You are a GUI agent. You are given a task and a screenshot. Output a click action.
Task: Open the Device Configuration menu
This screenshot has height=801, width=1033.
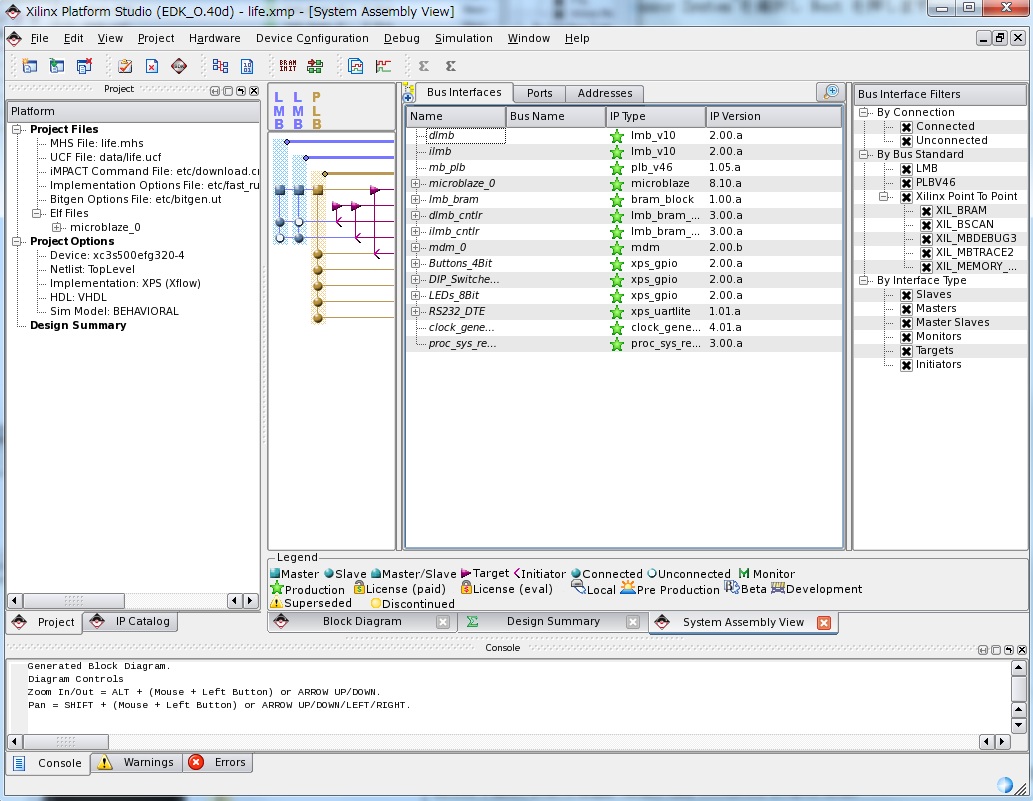point(312,38)
